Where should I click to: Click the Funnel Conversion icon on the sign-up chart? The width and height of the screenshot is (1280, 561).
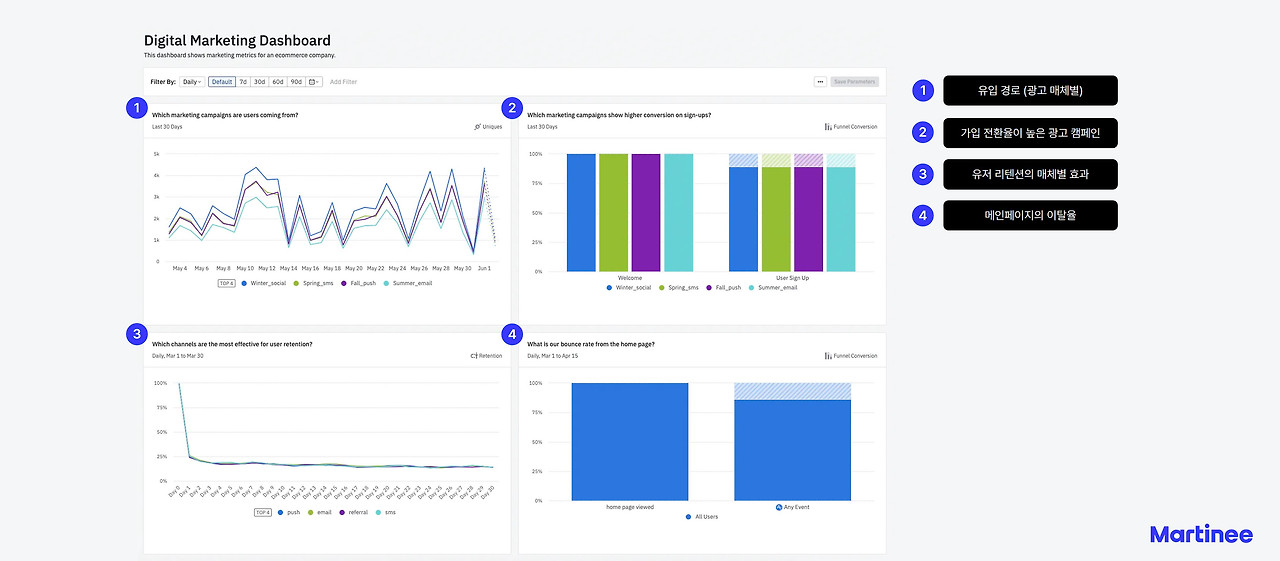point(828,127)
